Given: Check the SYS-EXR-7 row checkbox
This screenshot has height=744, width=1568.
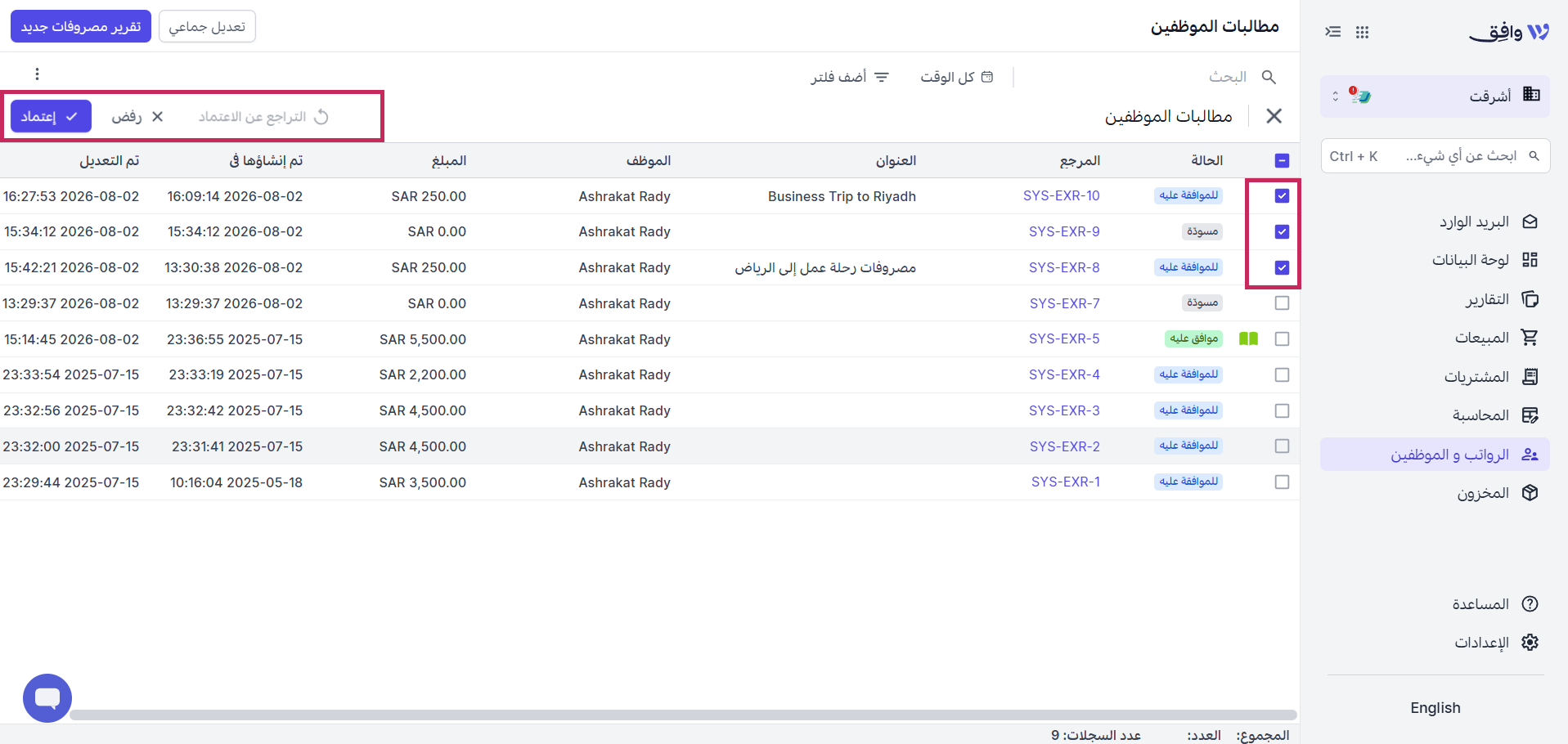Looking at the screenshot, I should [1282, 303].
